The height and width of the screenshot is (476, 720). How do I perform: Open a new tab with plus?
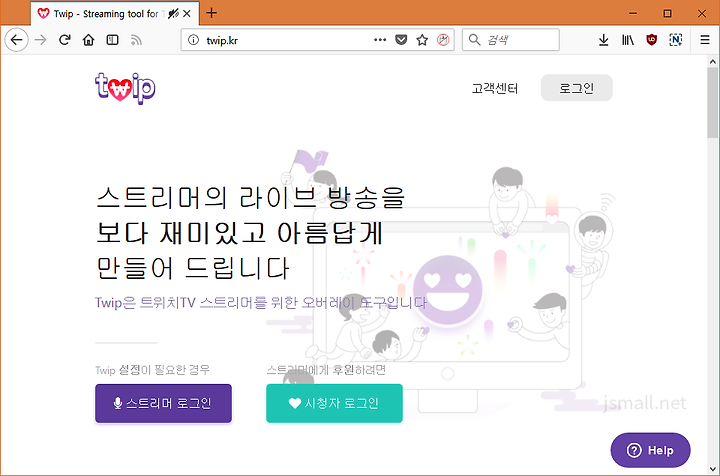coord(211,13)
